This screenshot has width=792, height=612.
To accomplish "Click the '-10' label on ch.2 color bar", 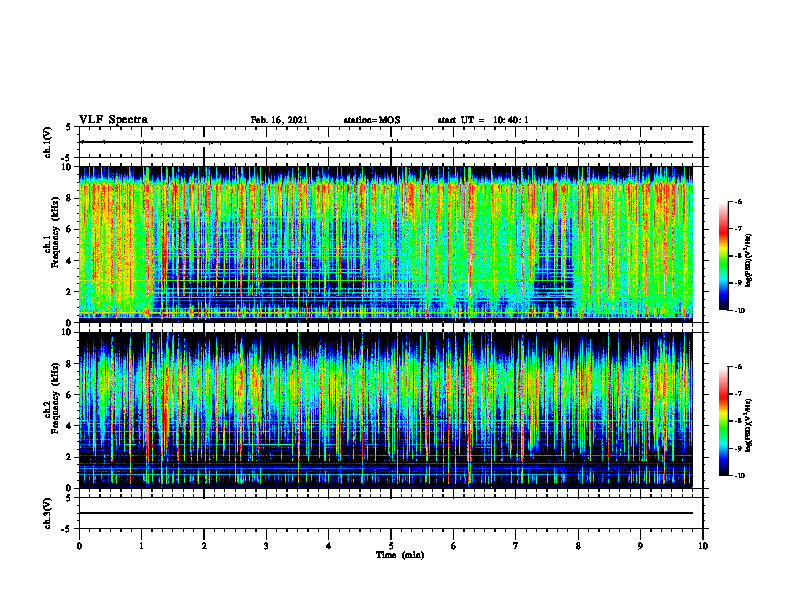I will click(x=739, y=476).
